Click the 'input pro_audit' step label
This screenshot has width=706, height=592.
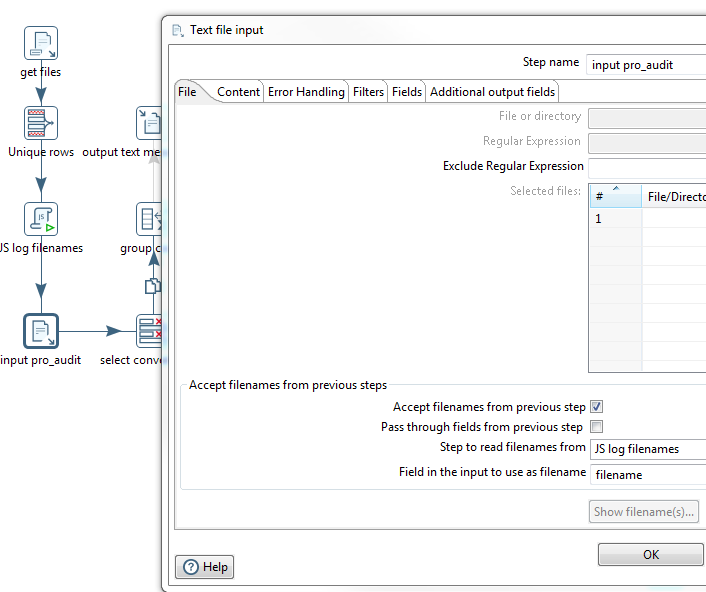point(41,360)
